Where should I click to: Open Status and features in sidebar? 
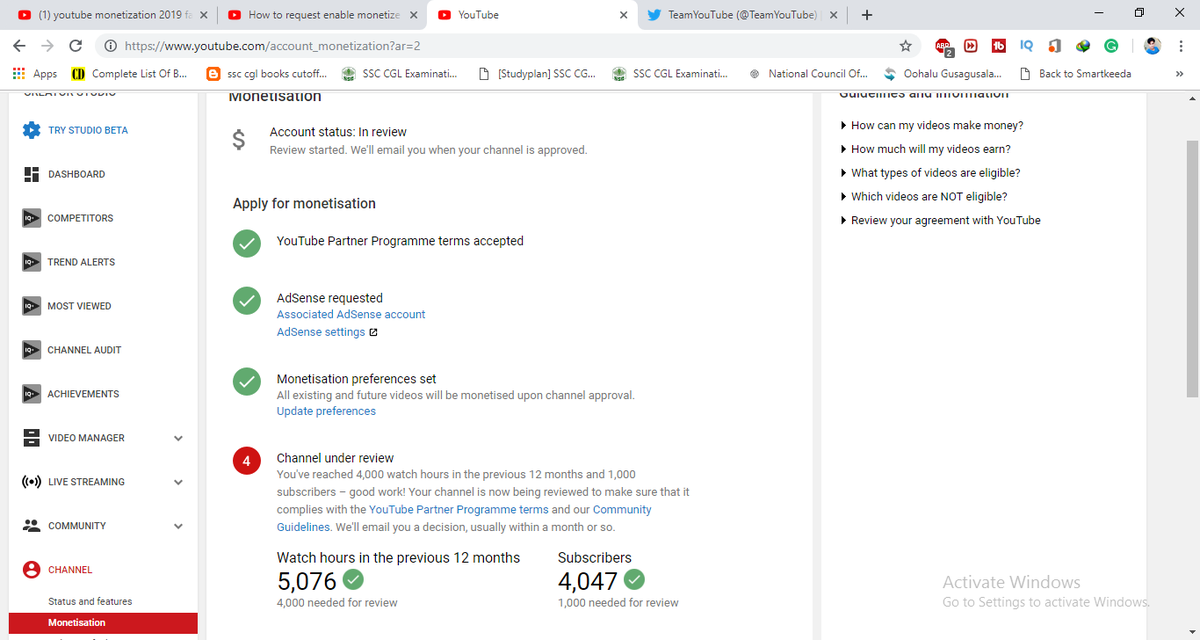pos(90,601)
